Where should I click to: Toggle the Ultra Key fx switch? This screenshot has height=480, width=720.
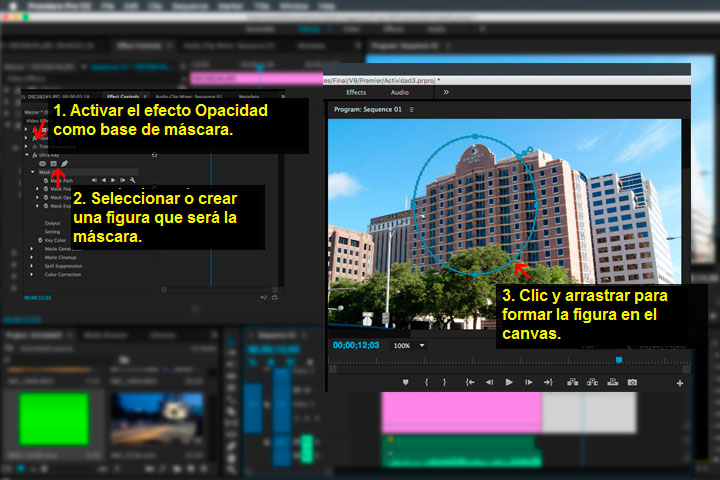[x=35, y=155]
